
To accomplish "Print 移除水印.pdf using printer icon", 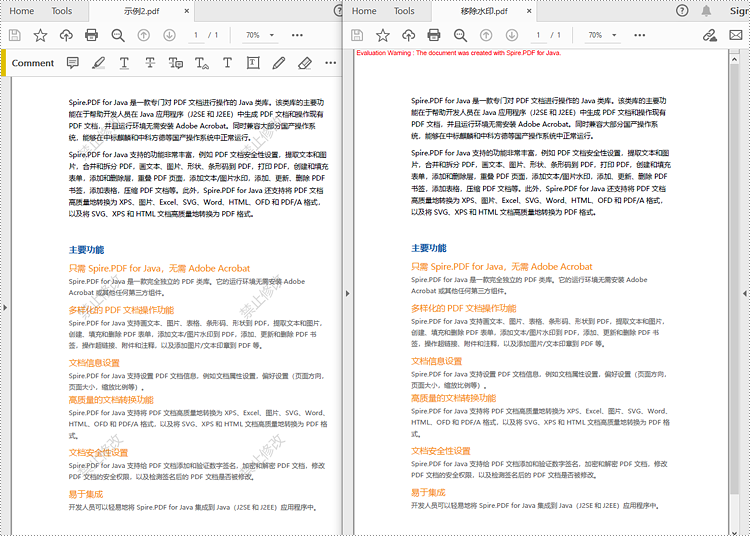I will point(434,35).
